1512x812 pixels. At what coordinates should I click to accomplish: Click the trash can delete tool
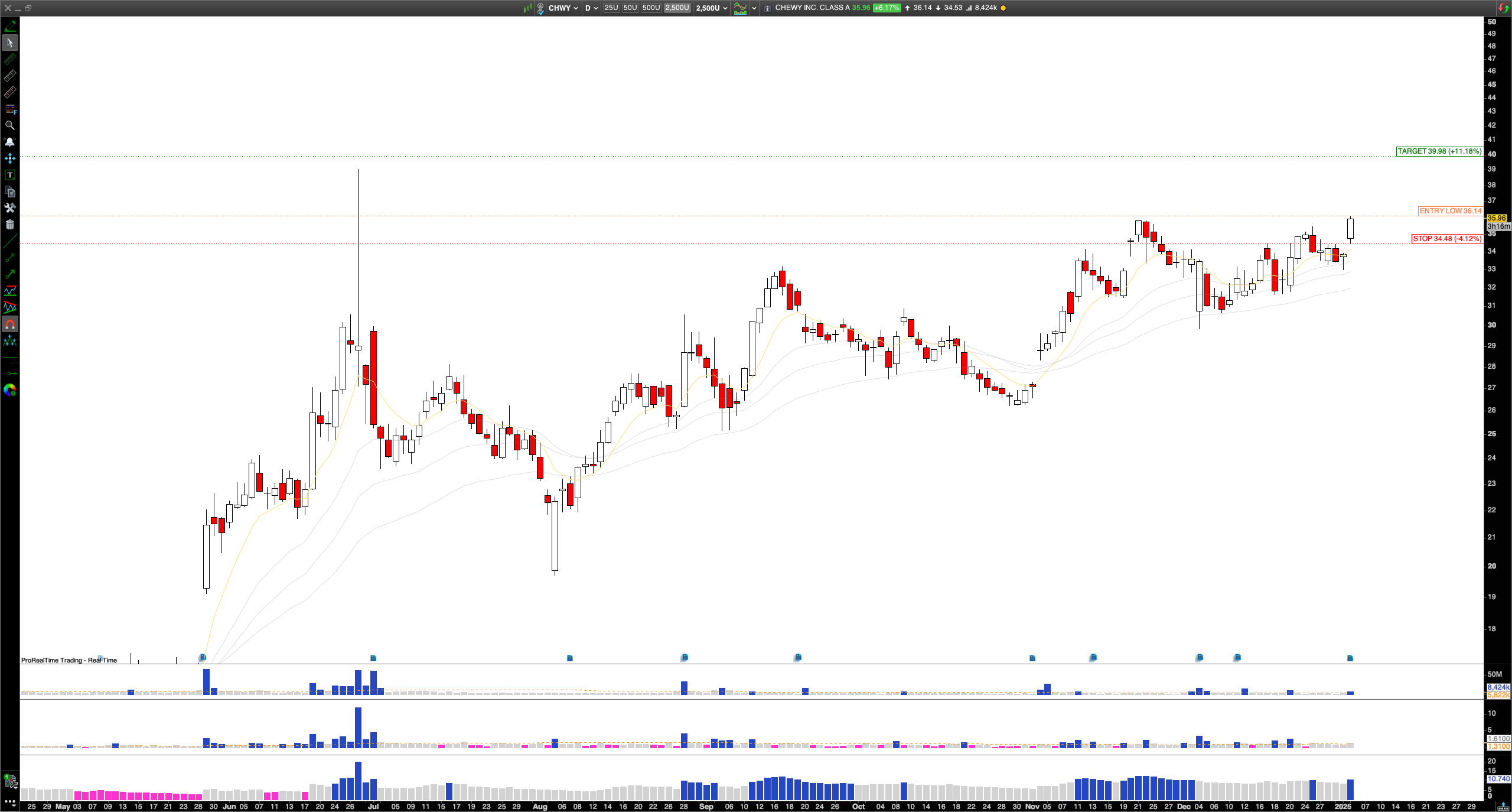tap(9, 225)
